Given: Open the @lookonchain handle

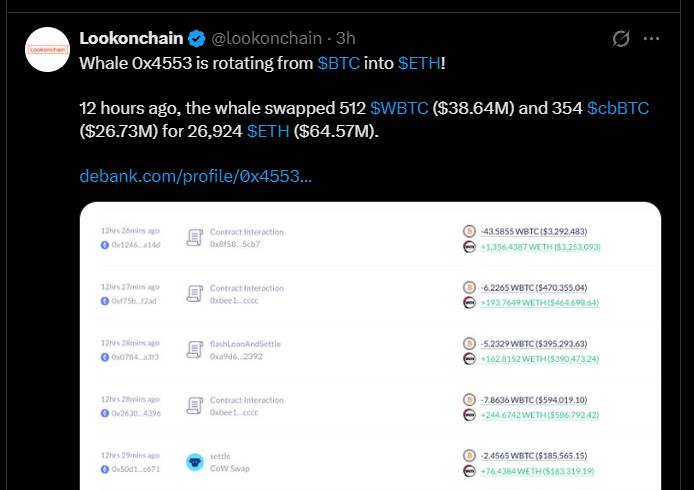Looking at the screenshot, I should [266, 39].
